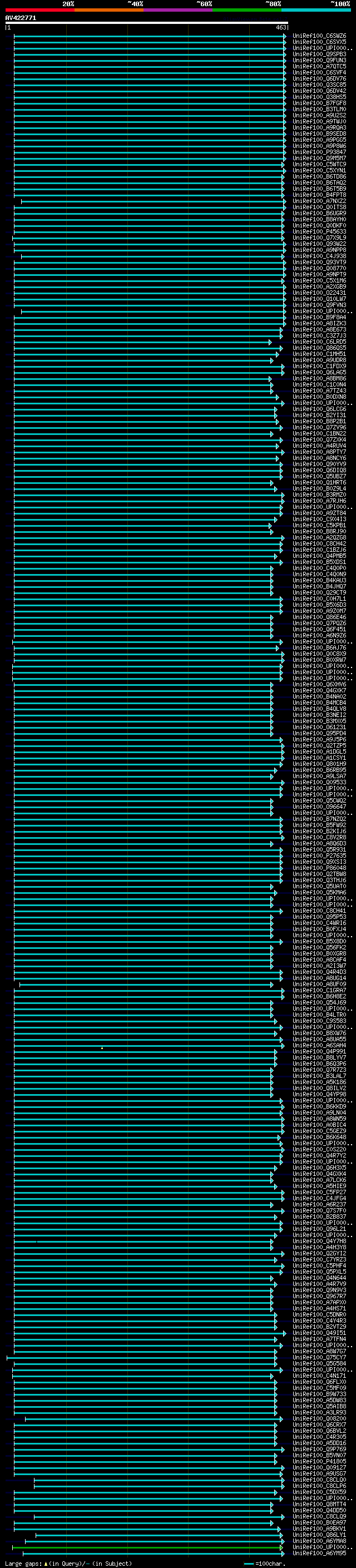
Task: Click label UniRef100_Q86E46
Action: [x=319, y=617]
